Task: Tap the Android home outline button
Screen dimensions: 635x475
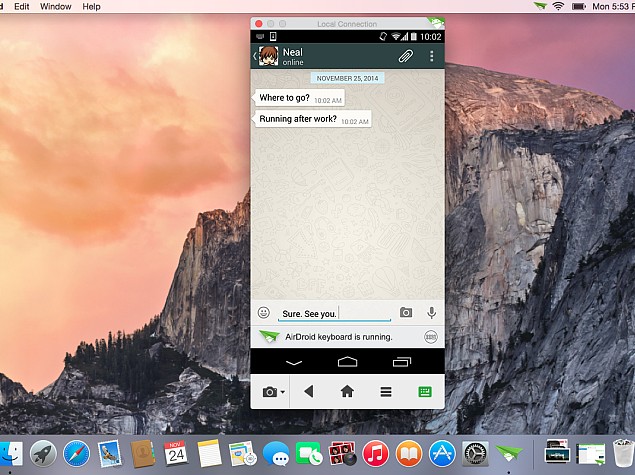Action: (347, 361)
